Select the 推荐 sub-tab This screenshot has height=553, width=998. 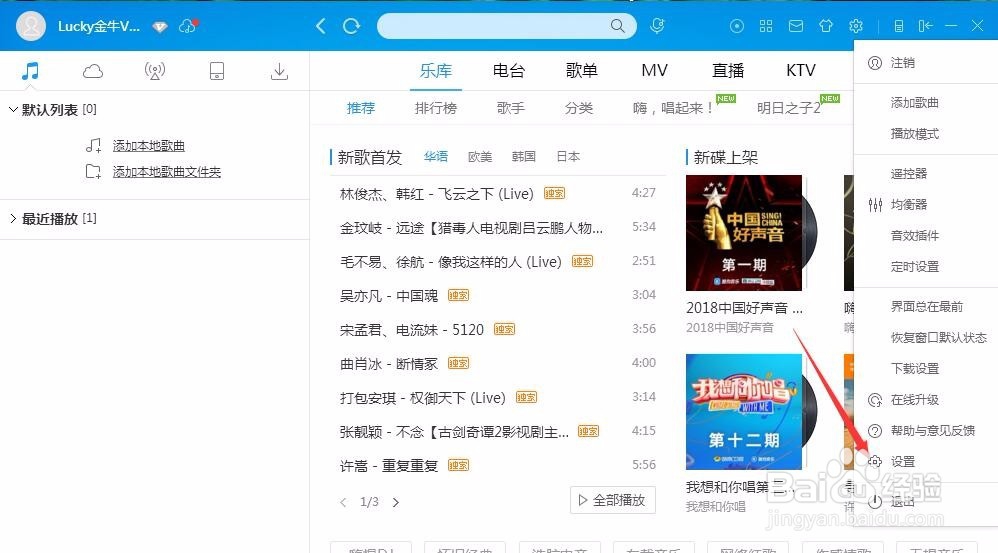[361, 108]
